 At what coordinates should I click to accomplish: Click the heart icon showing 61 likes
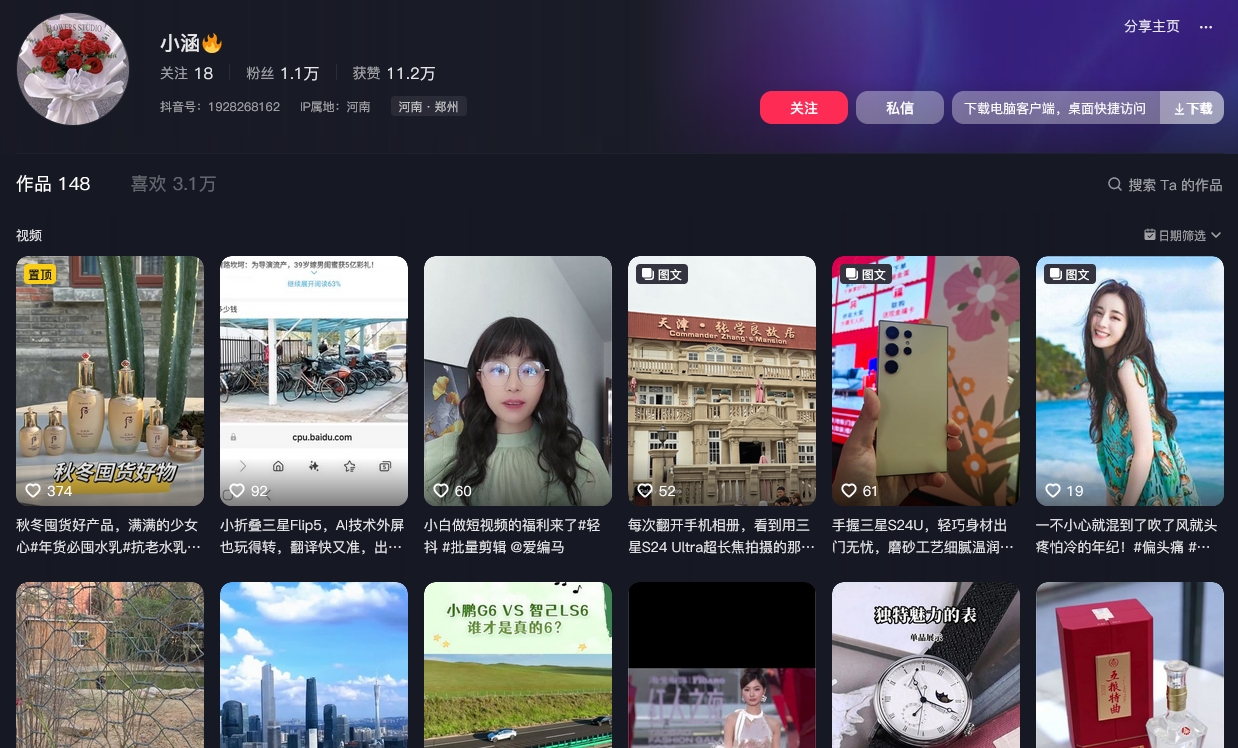(x=849, y=491)
